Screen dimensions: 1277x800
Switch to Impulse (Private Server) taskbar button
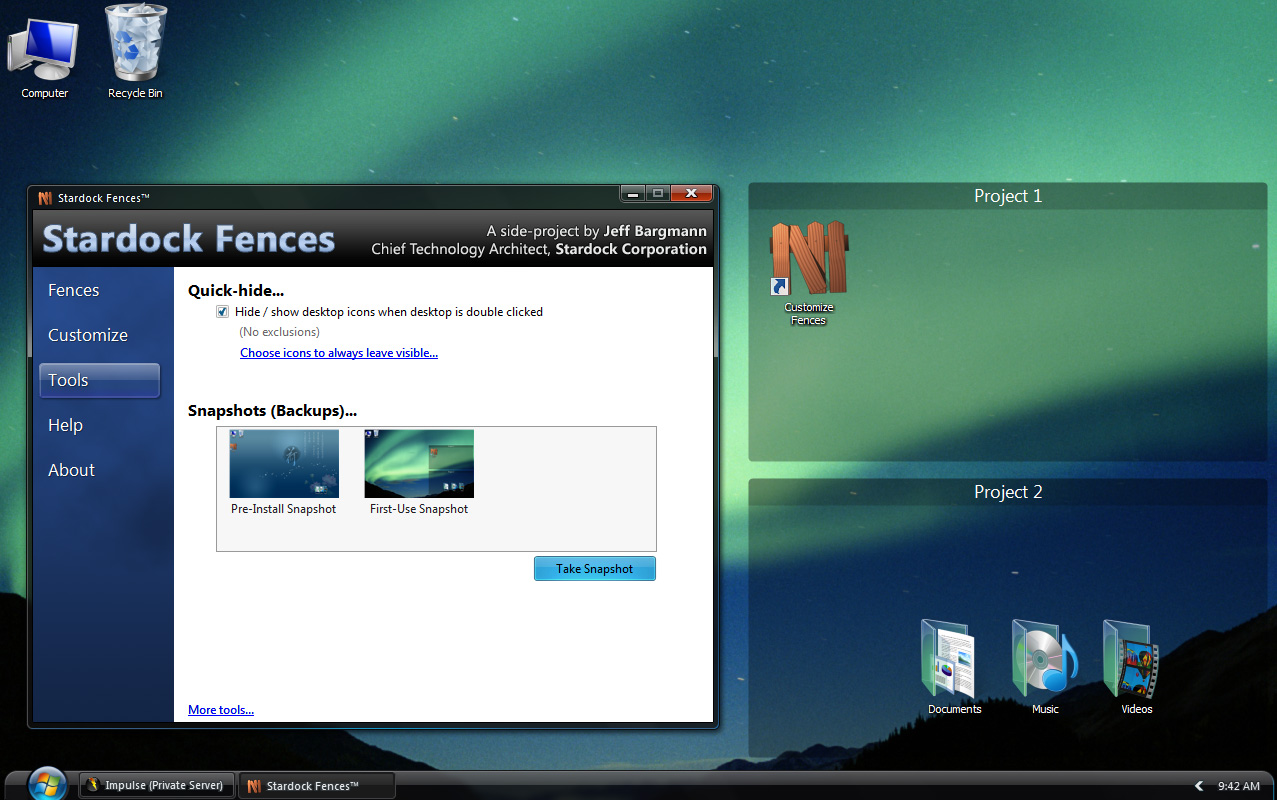coord(157,785)
